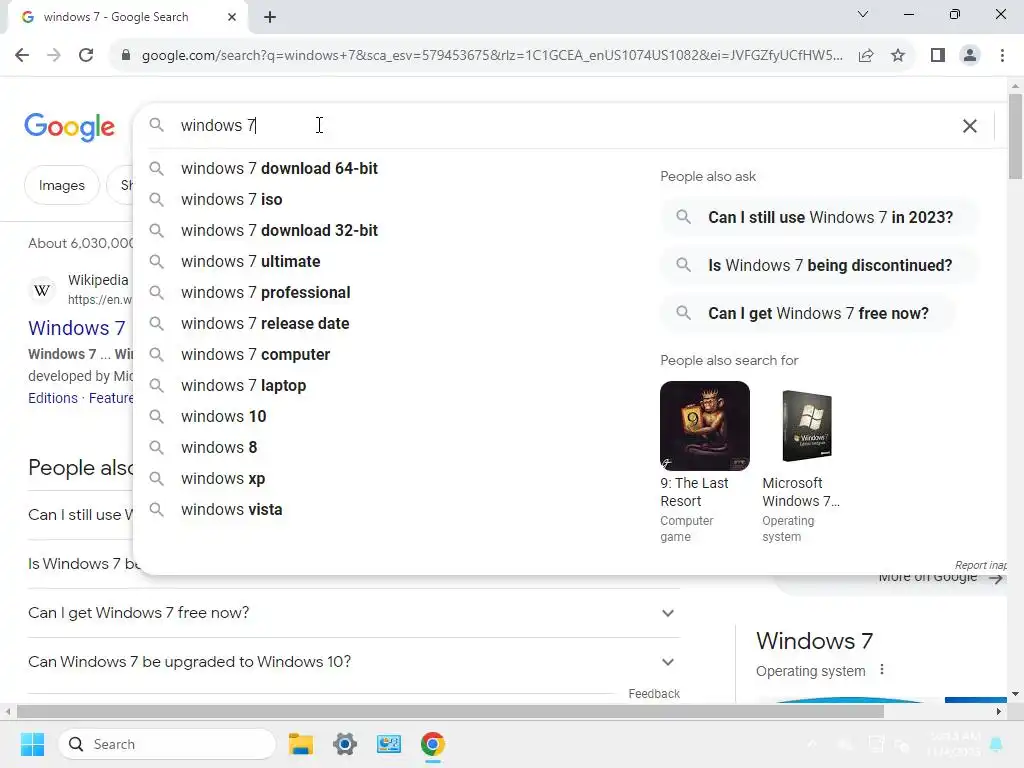The width and height of the screenshot is (1024, 768).
Task: Switch to Chrome from taskbar
Action: (432, 744)
